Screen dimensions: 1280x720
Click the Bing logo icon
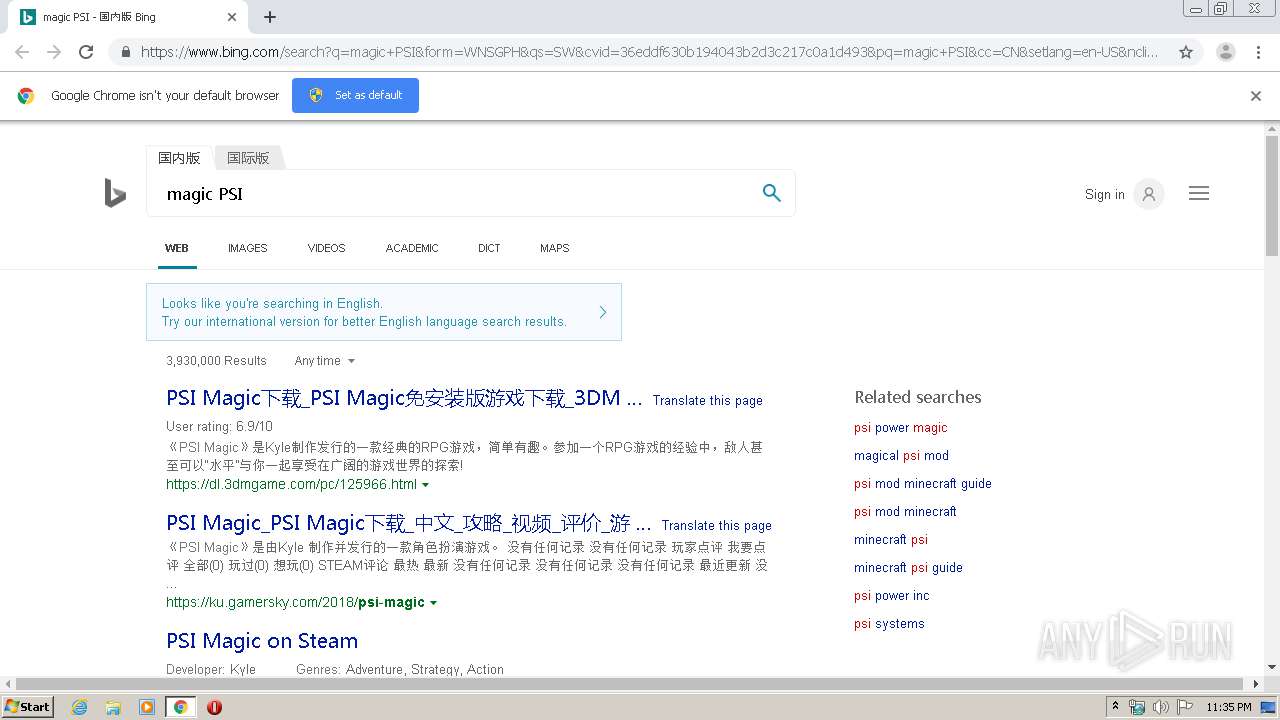pos(115,193)
